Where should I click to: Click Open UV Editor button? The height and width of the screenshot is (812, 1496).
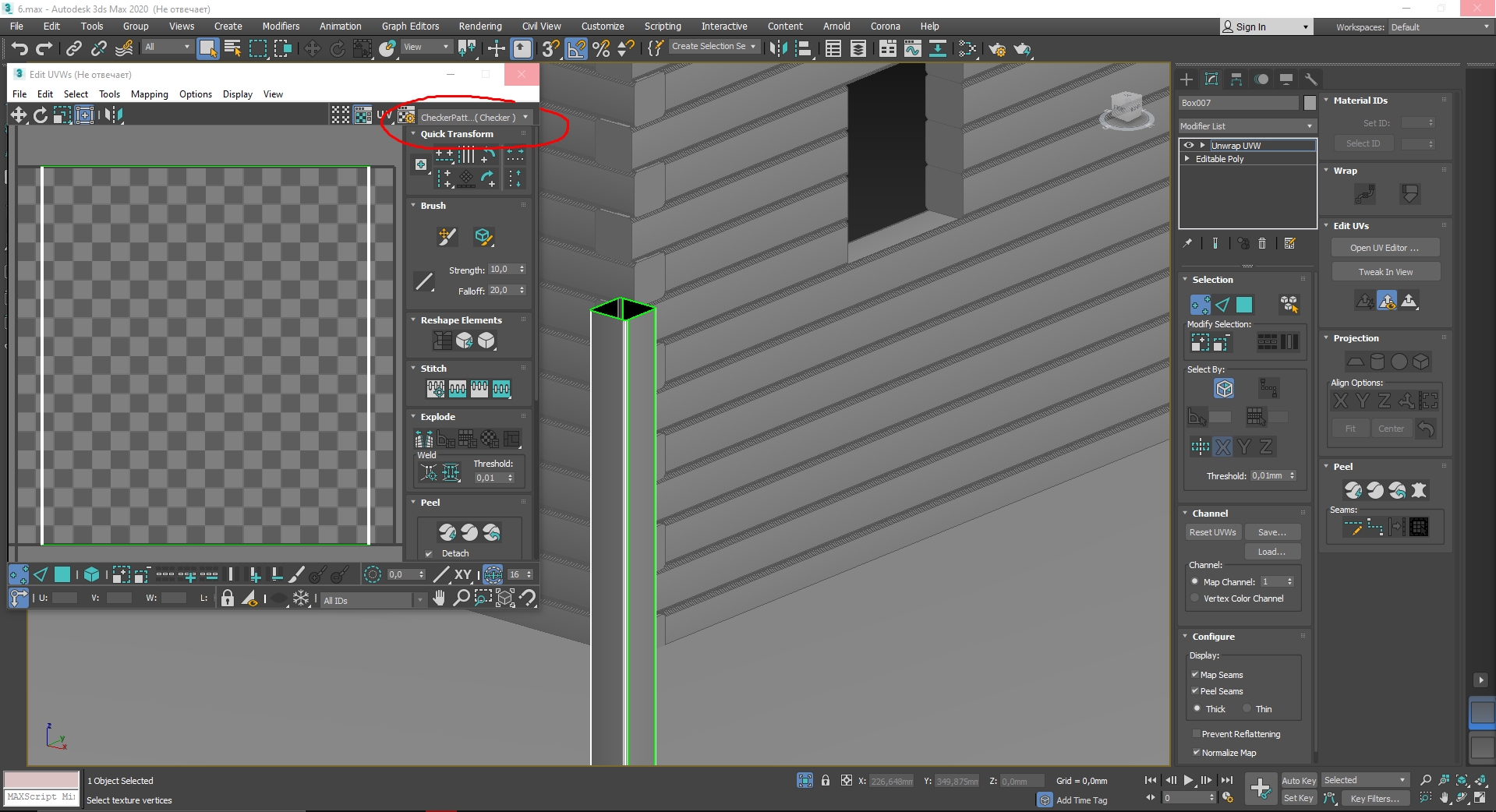pos(1385,248)
